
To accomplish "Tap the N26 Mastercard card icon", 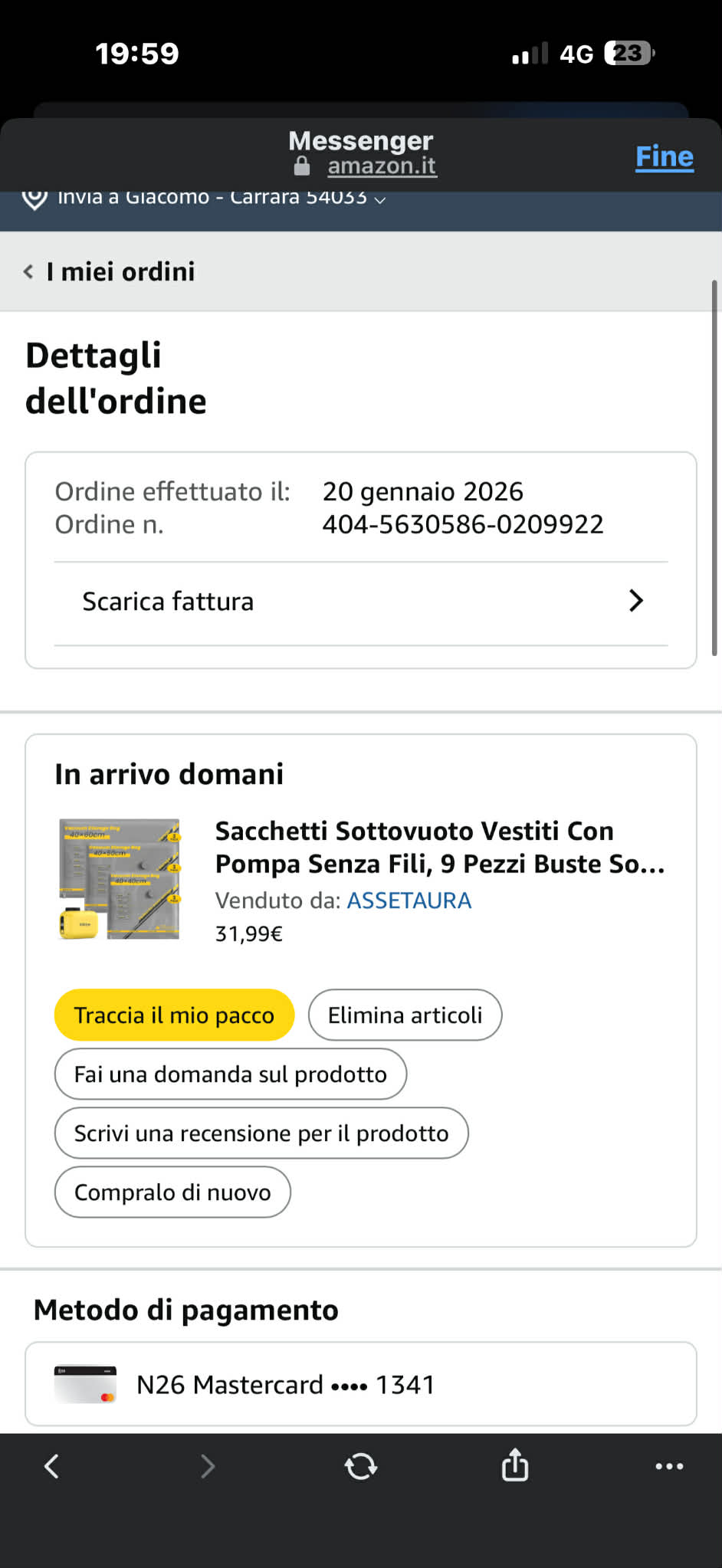I will [85, 1384].
